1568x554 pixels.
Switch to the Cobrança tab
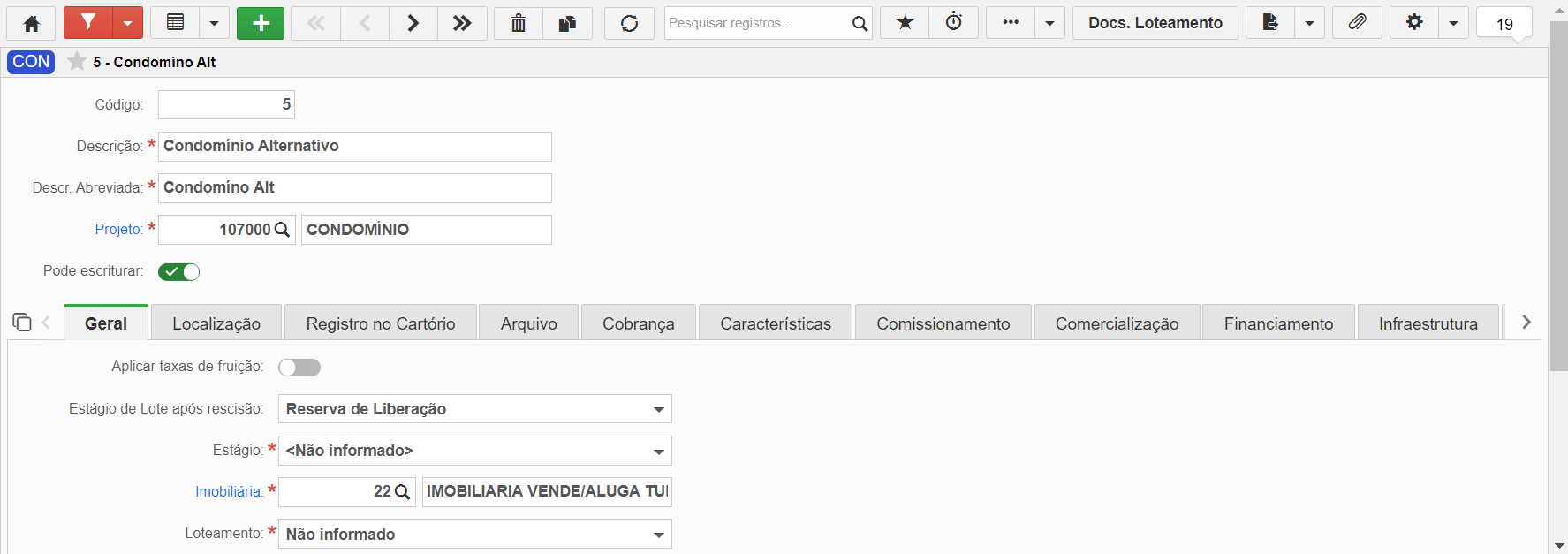pyautogui.click(x=639, y=323)
